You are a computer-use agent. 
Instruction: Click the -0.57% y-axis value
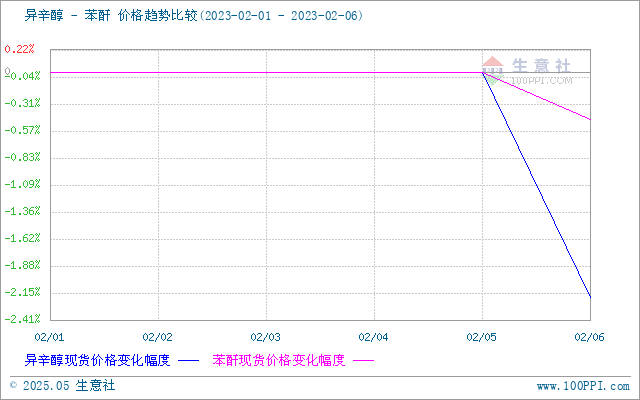pyautogui.click(x=22, y=130)
